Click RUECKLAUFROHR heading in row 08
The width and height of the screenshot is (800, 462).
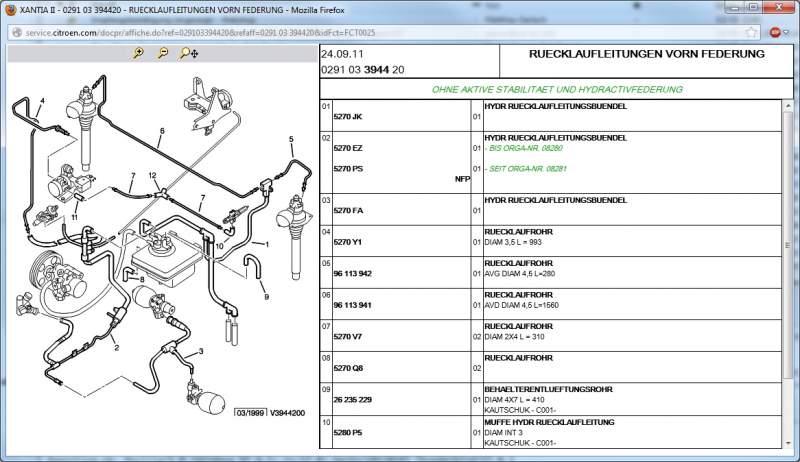point(518,358)
